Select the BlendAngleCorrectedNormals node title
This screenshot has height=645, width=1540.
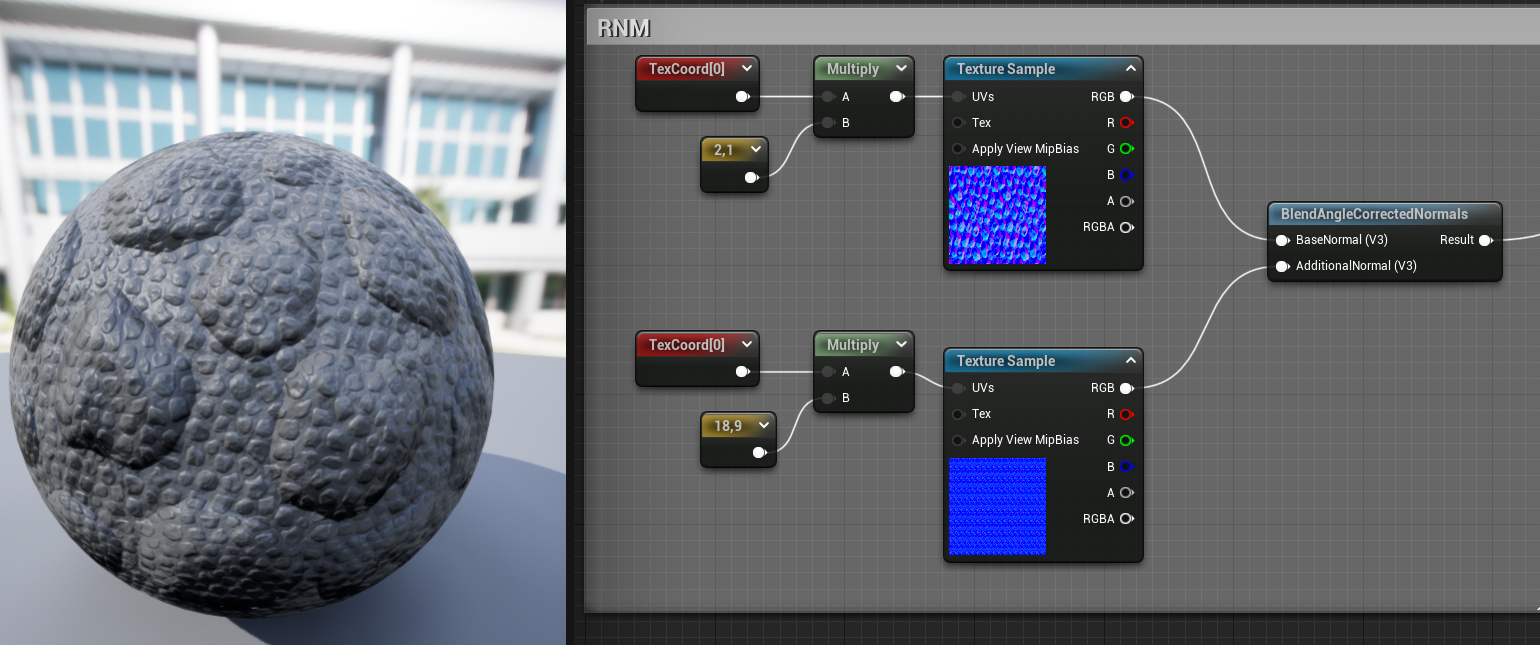click(x=1374, y=214)
